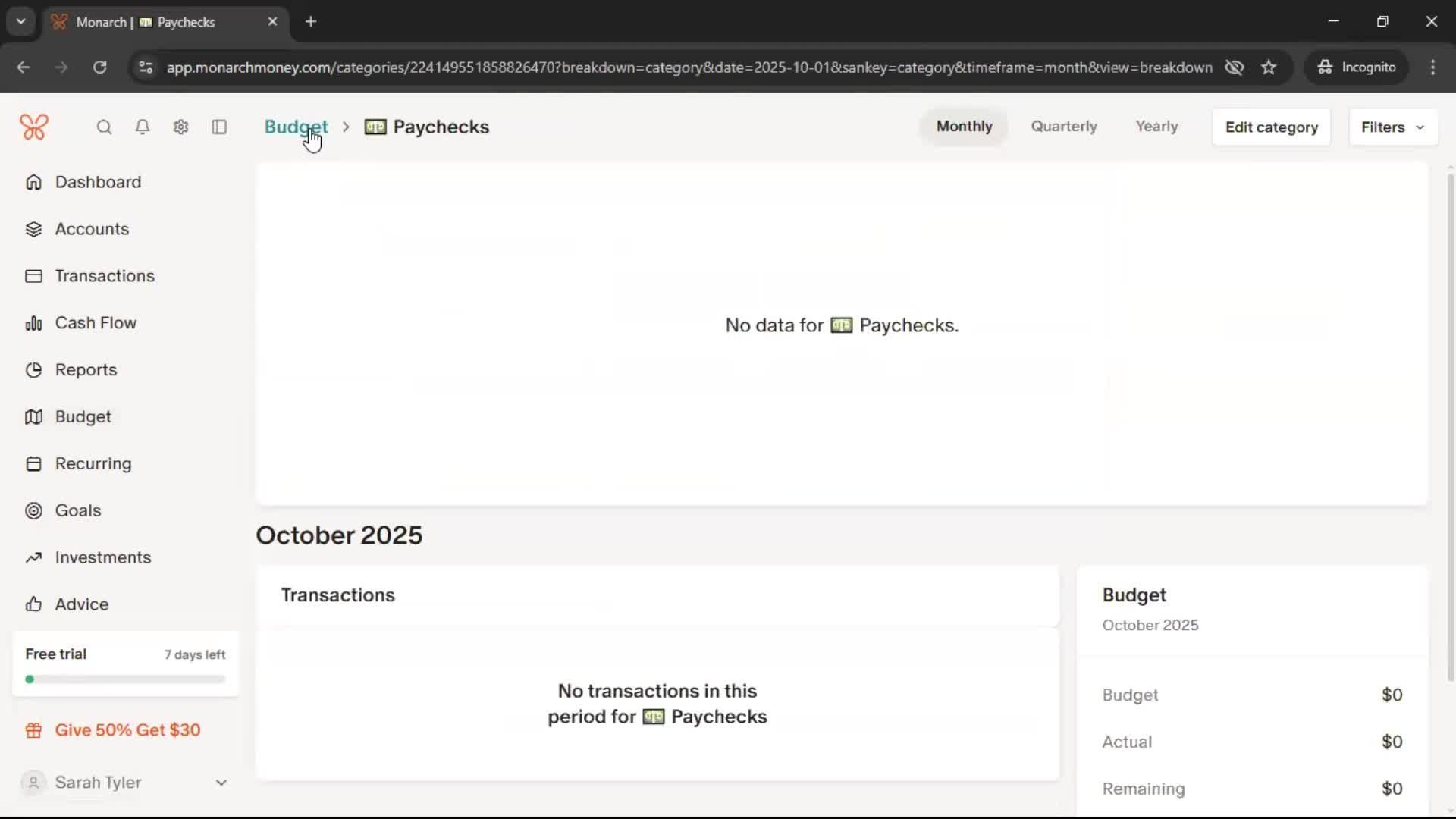Switch timeframe to Quarterly
1456x819 pixels.
click(x=1063, y=127)
